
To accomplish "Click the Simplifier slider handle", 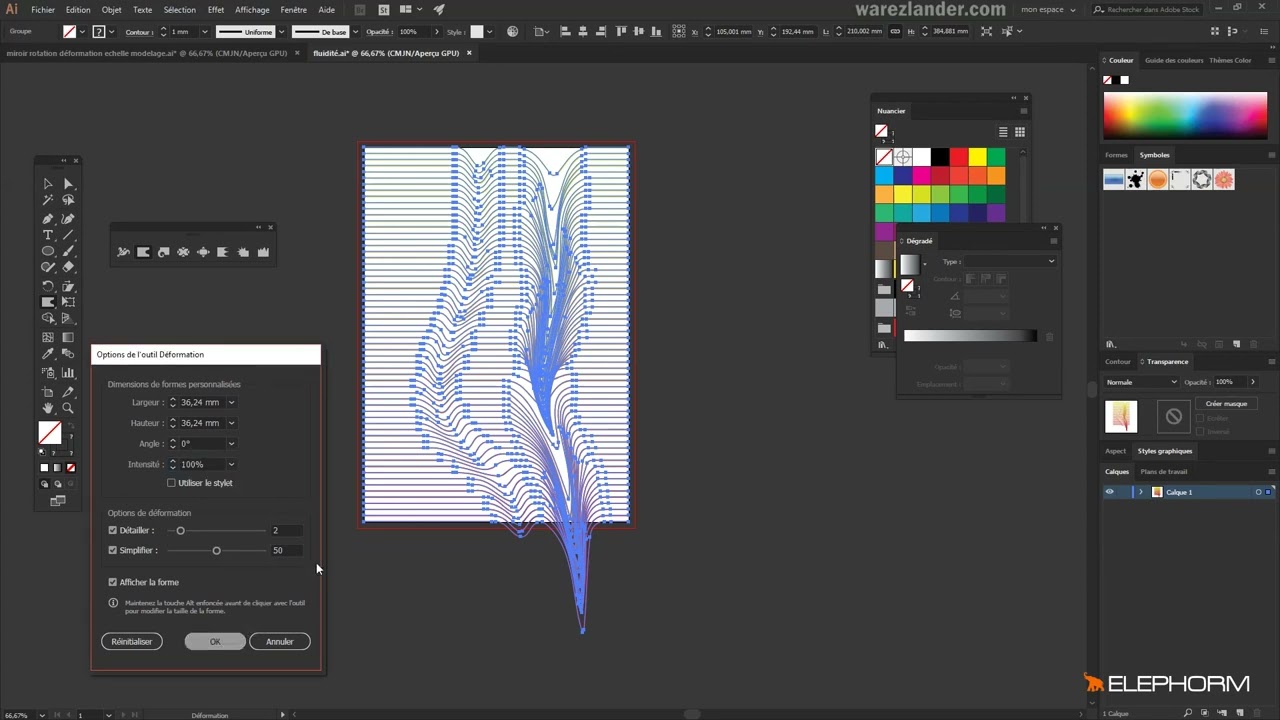I will click(x=216, y=550).
